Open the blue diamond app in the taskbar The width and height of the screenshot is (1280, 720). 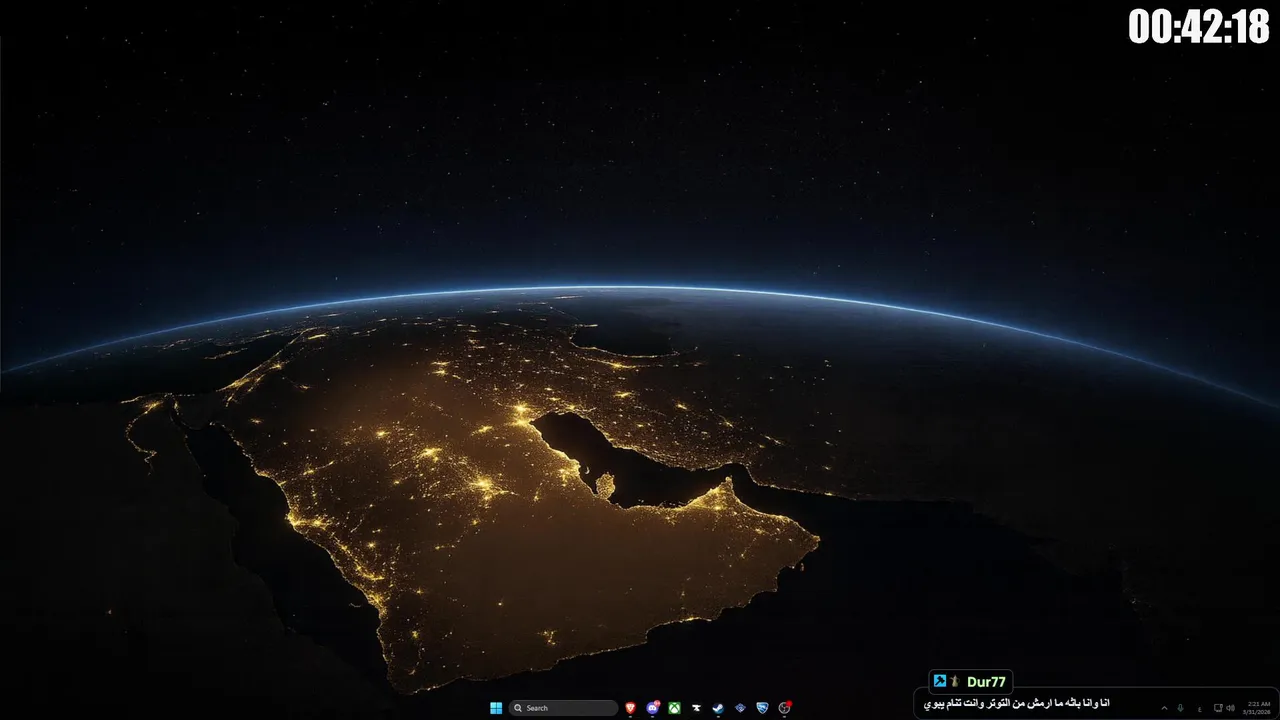click(740, 708)
